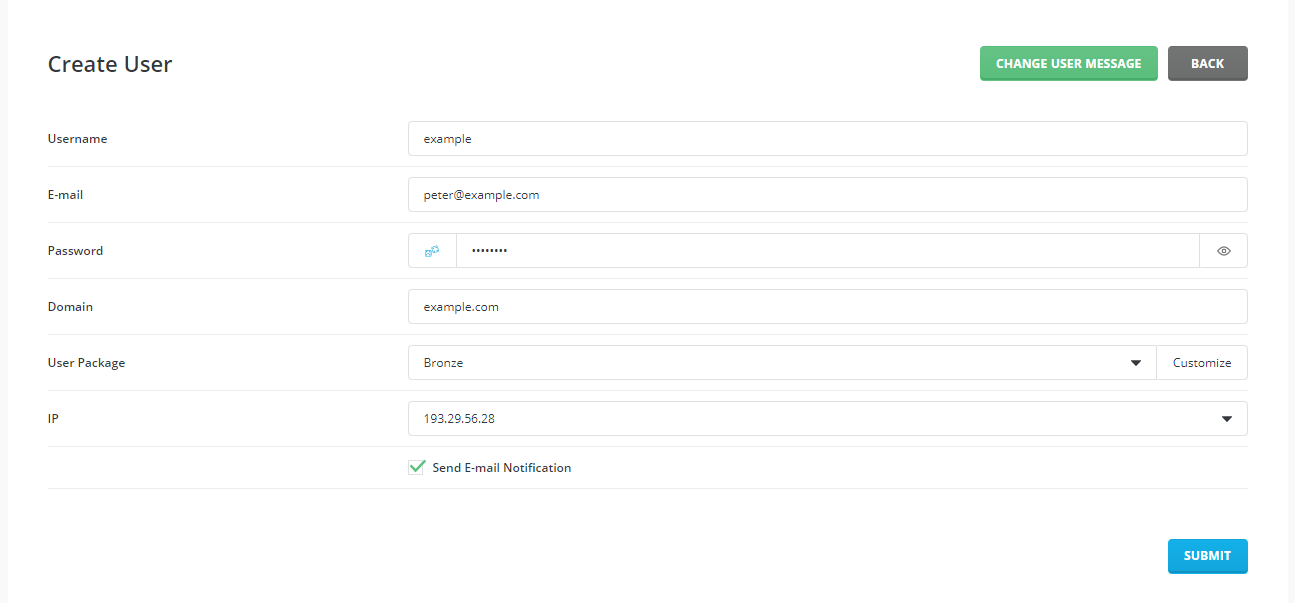Click the Create User heading
This screenshot has height=603, width=1295.
[x=110, y=64]
